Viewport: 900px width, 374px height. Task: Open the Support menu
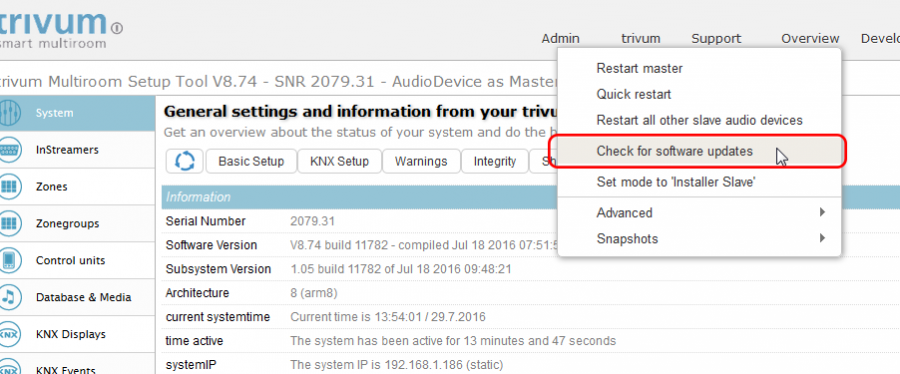[716, 38]
